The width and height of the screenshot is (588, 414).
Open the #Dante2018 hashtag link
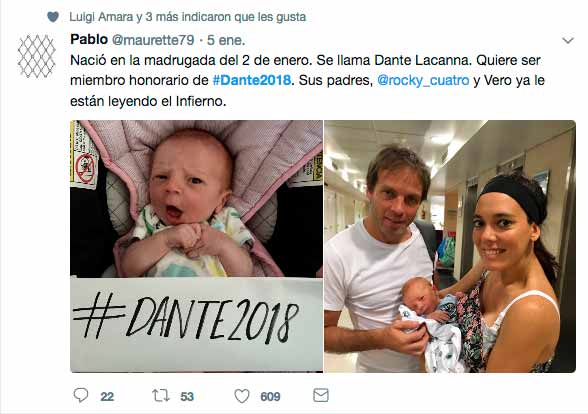point(252,80)
